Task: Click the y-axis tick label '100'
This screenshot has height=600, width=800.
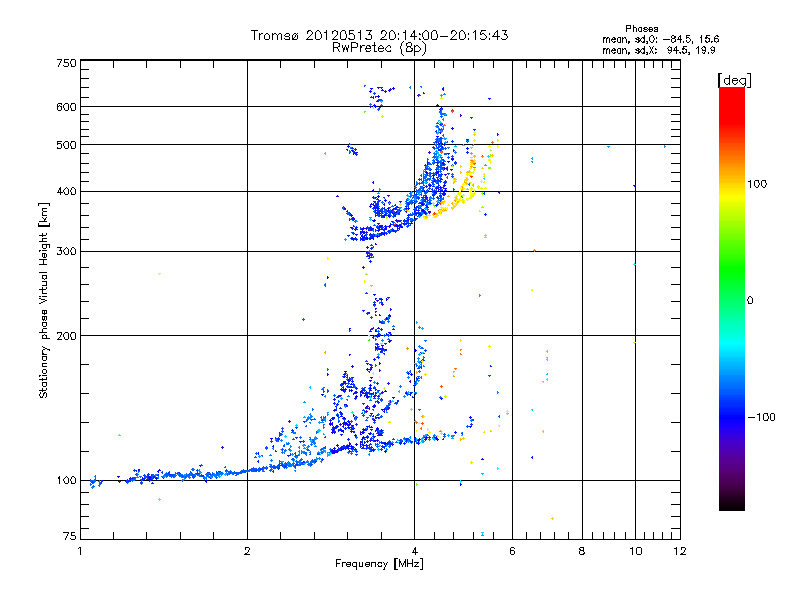Action: [x=66, y=480]
